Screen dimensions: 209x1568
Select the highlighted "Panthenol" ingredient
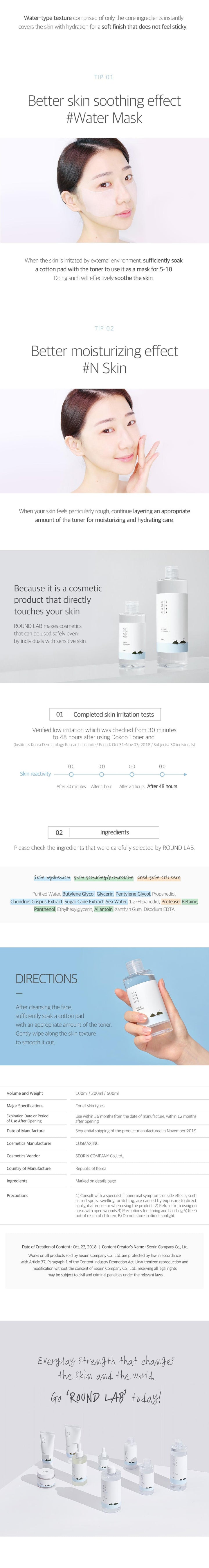pos(44,909)
